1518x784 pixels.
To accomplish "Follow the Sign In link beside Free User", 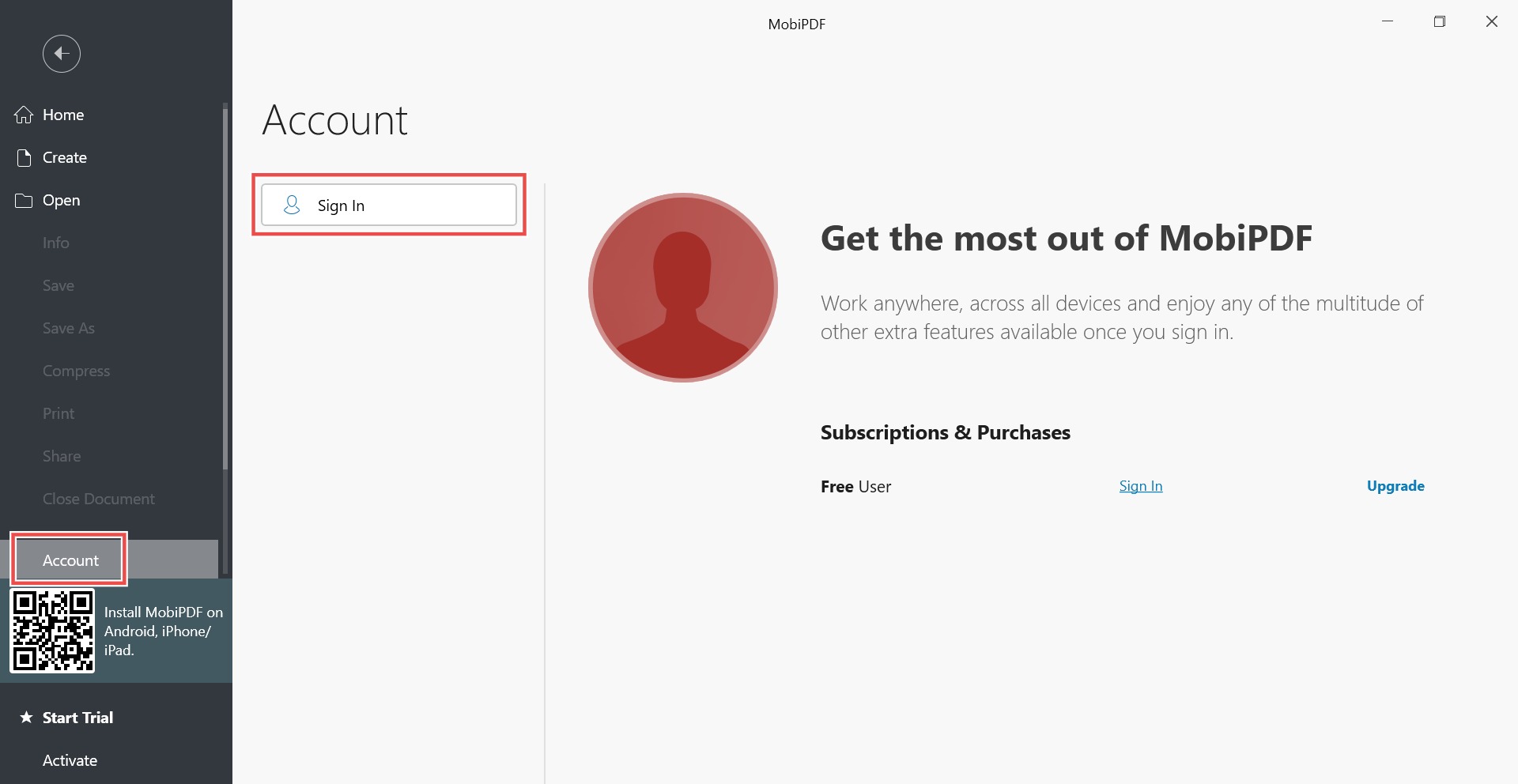I will 1141,486.
